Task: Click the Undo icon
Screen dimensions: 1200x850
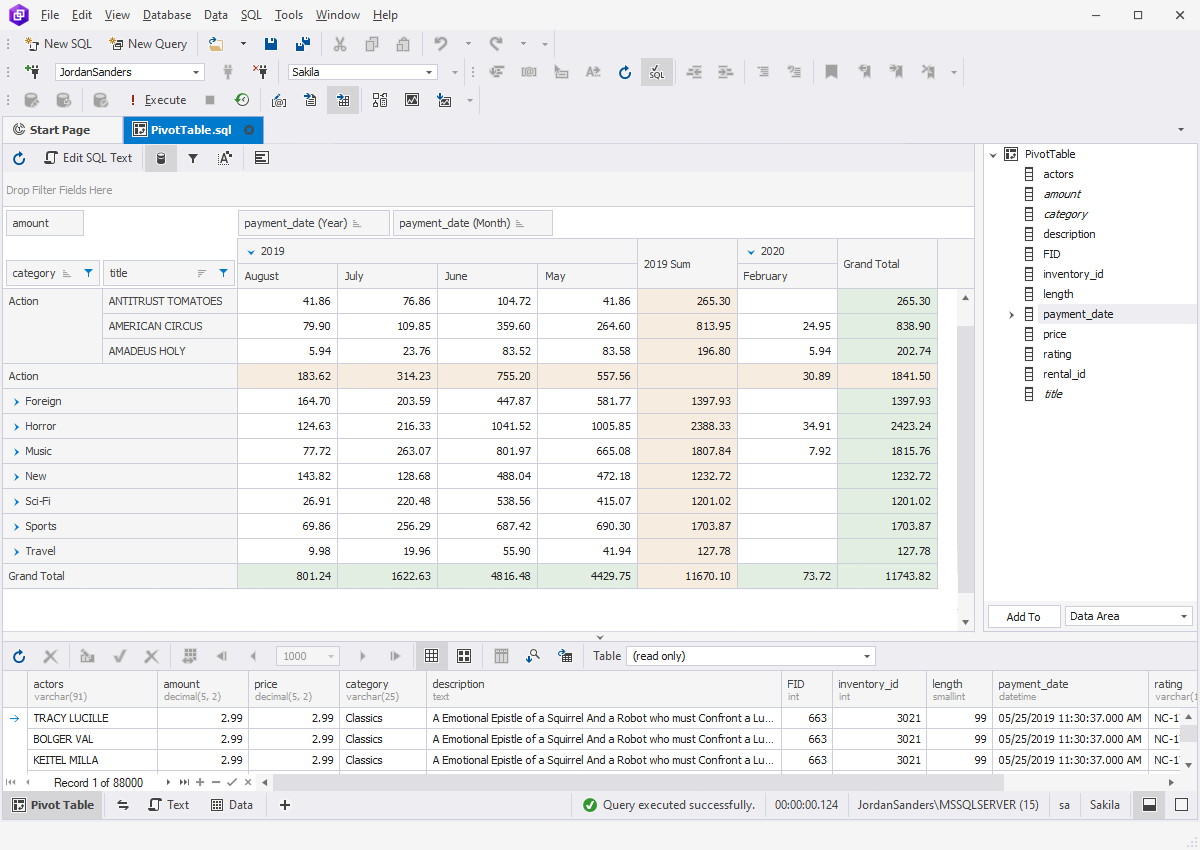Action: click(441, 43)
